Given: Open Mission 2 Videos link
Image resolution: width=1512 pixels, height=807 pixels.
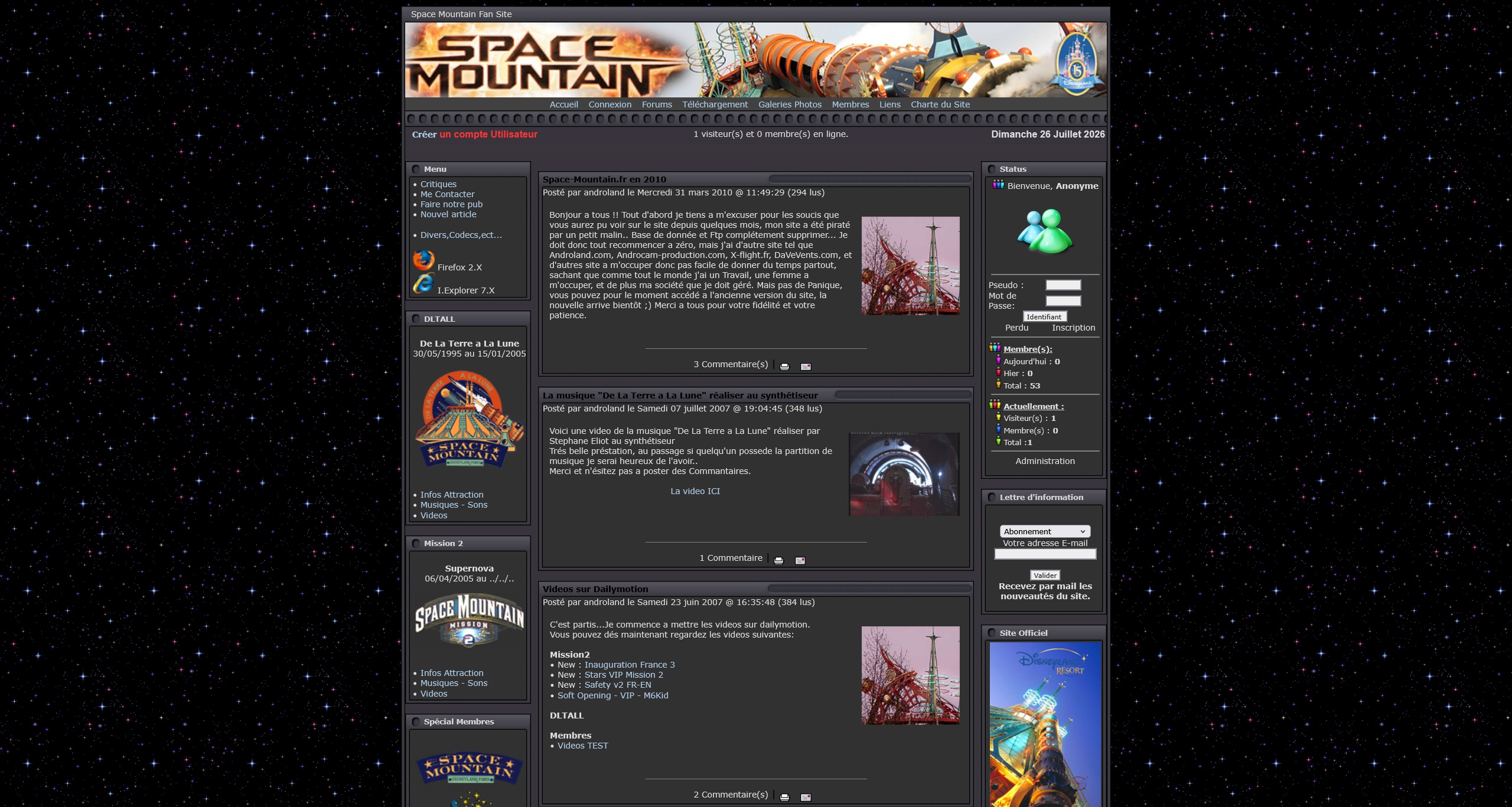Looking at the screenshot, I should [434, 694].
